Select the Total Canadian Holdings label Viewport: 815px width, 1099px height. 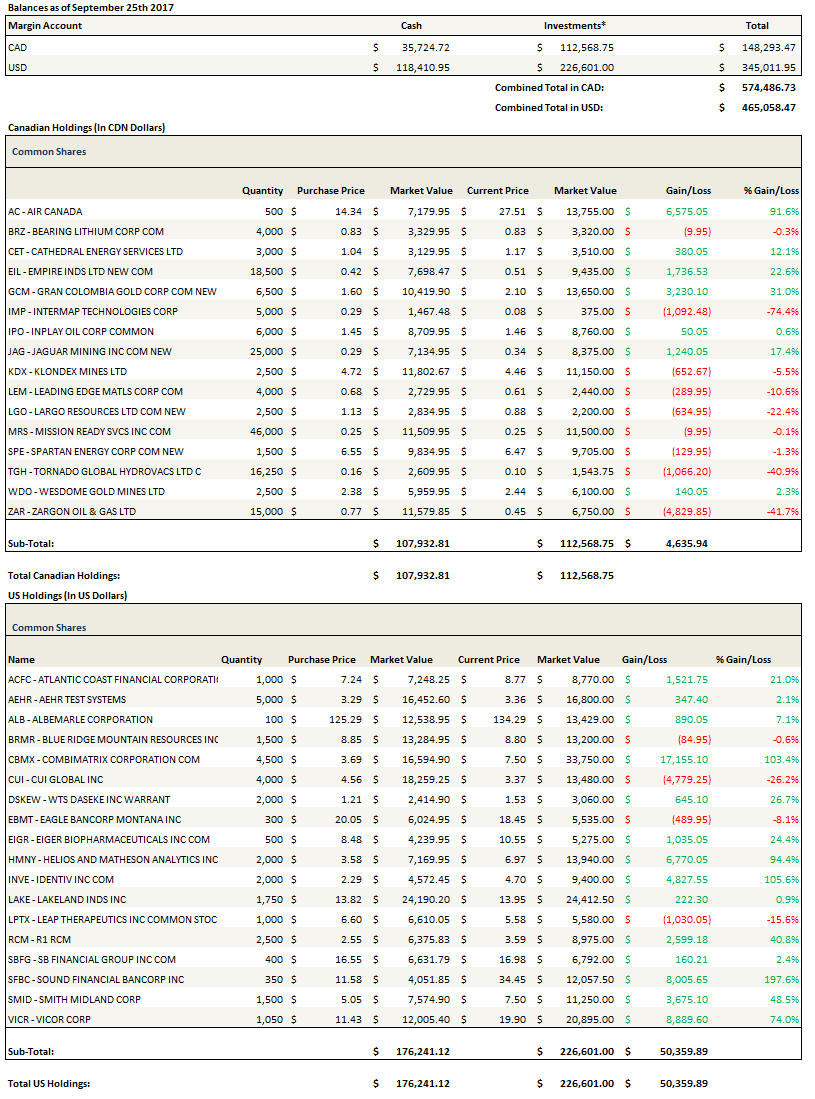coord(63,576)
